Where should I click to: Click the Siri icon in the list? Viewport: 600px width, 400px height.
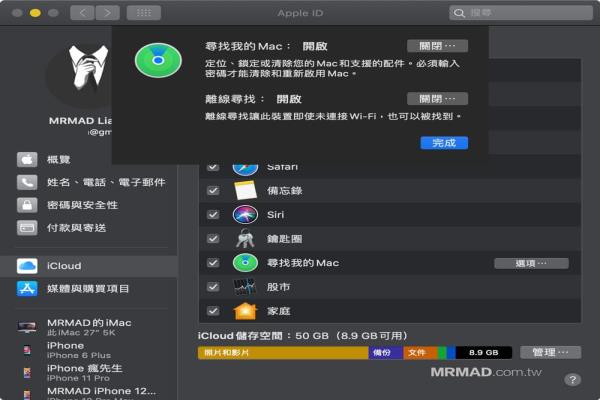coord(245,215)
